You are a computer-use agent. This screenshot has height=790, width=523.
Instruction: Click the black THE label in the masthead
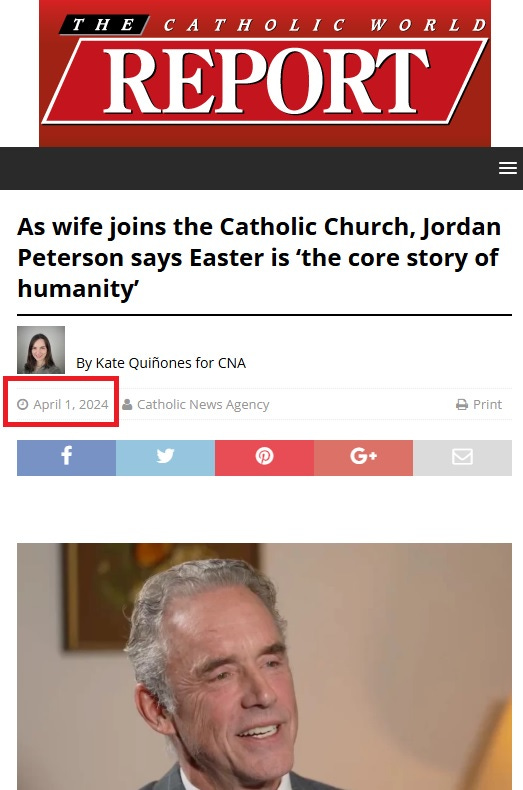104,25
